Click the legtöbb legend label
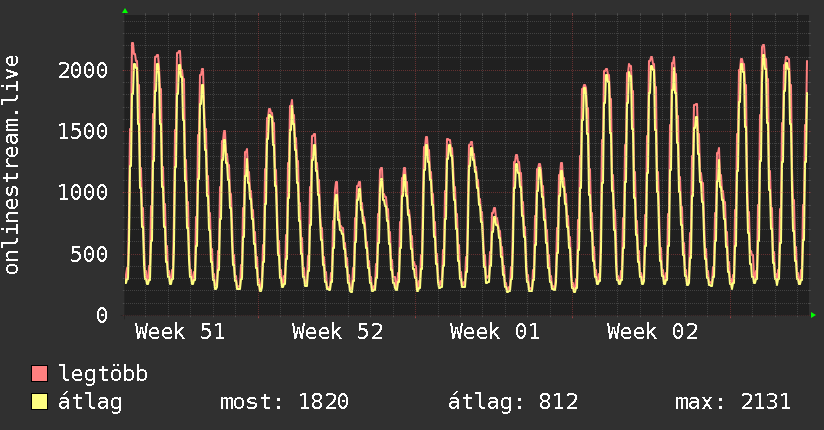 pos(103,374)
